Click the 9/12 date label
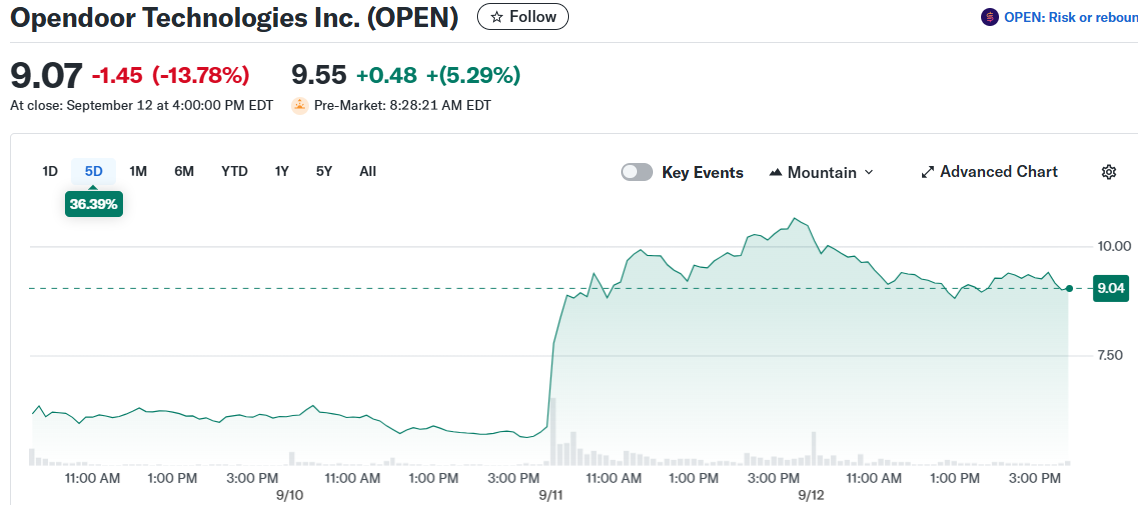Image resolution: width=1138 pixels, height=505 pixels. [810, 494]
